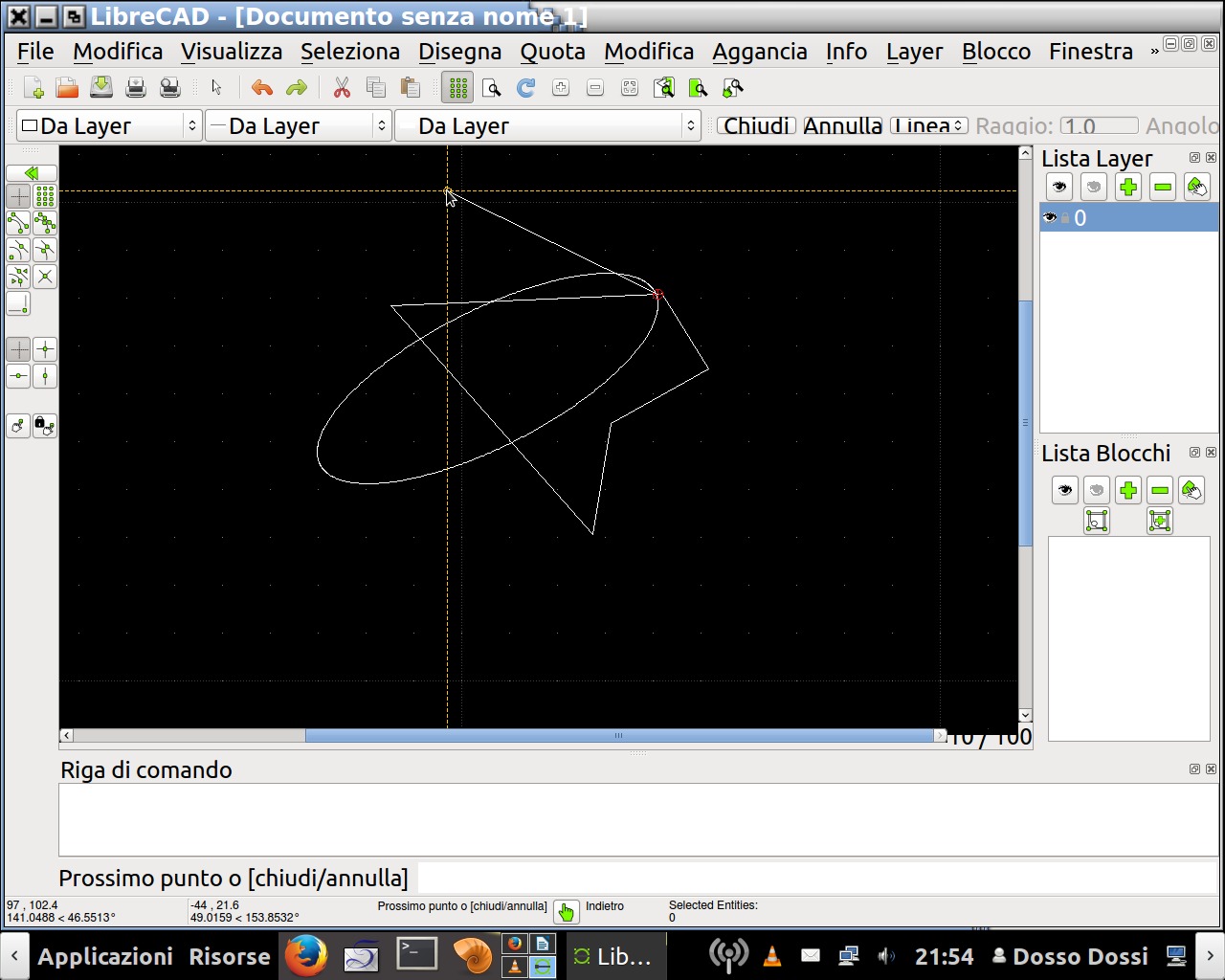Toggle lock relative zero icon

coord(45,426)
